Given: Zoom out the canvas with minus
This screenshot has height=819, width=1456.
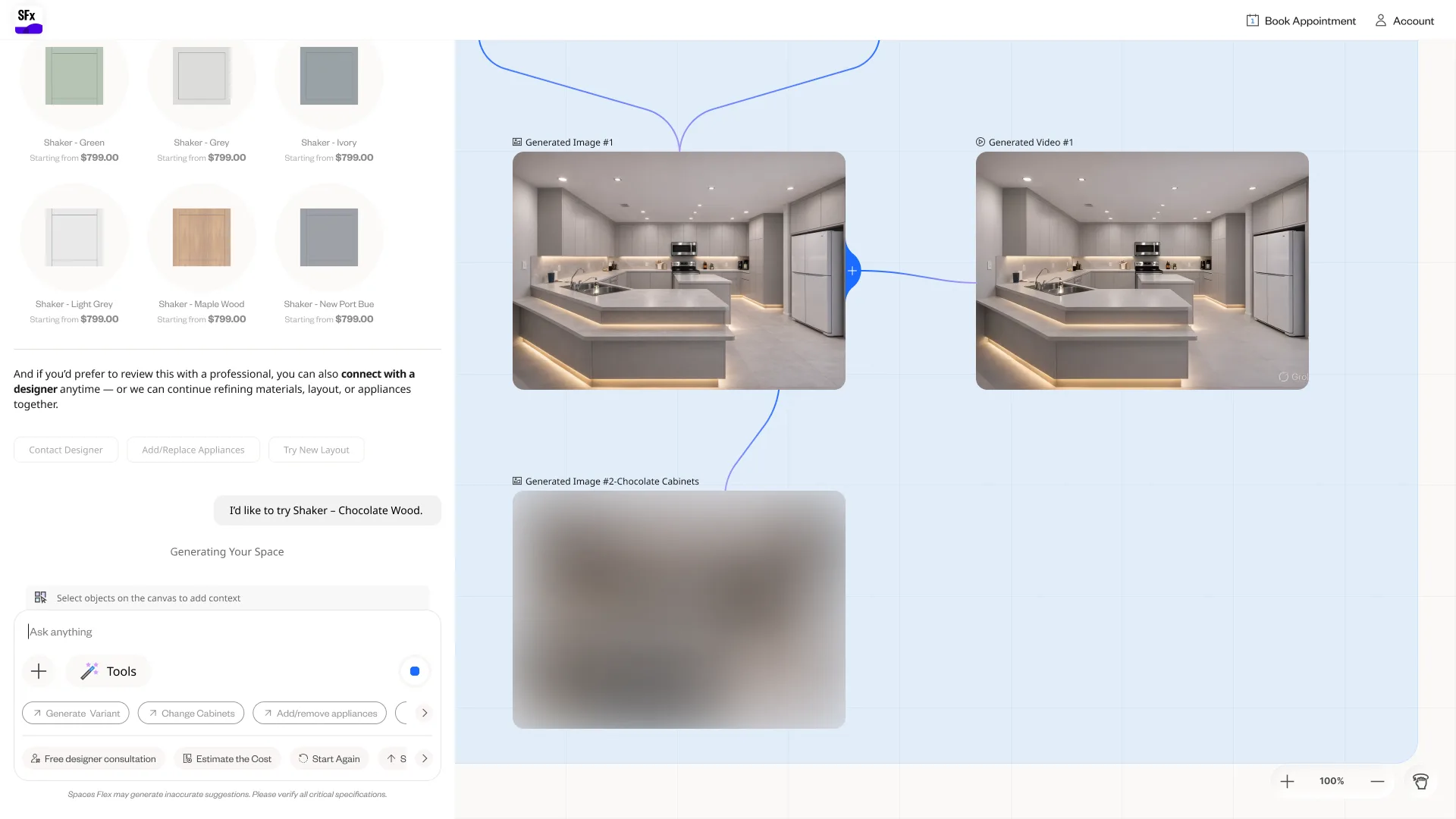Looking at the screenshot, I should coord(1377,781).
